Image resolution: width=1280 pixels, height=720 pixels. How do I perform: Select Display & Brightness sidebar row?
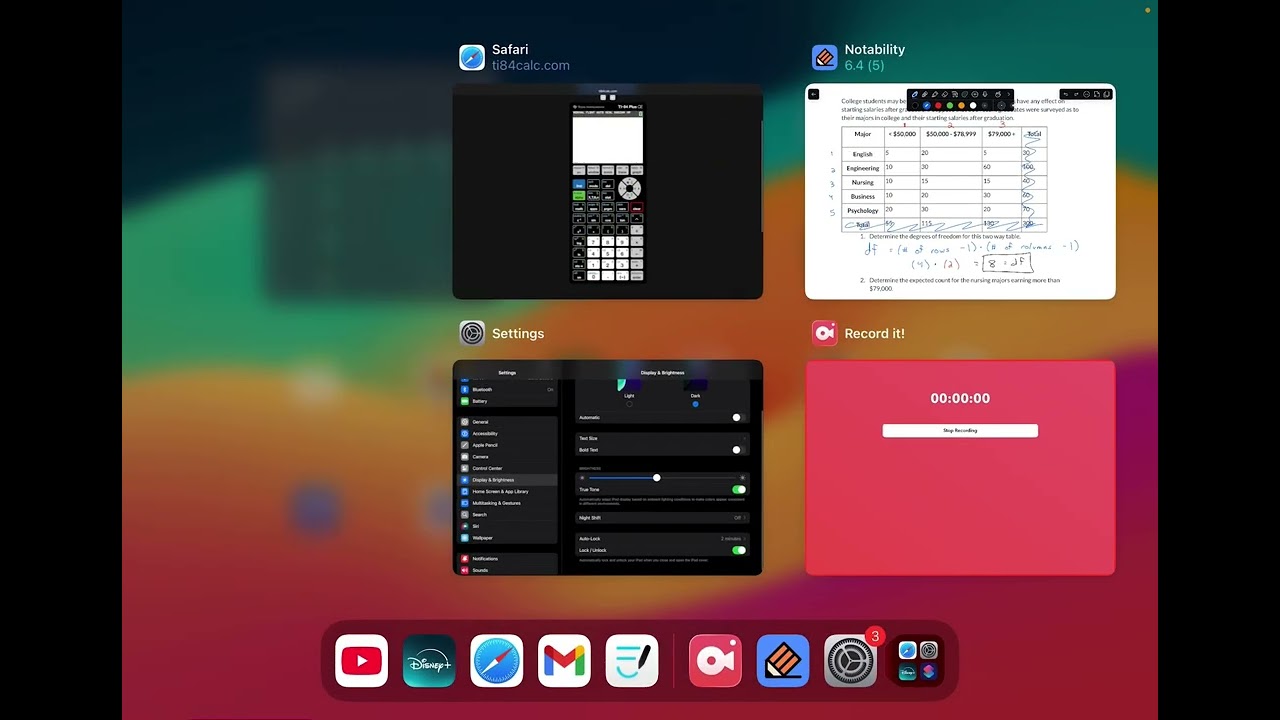[x=506, y=480]
